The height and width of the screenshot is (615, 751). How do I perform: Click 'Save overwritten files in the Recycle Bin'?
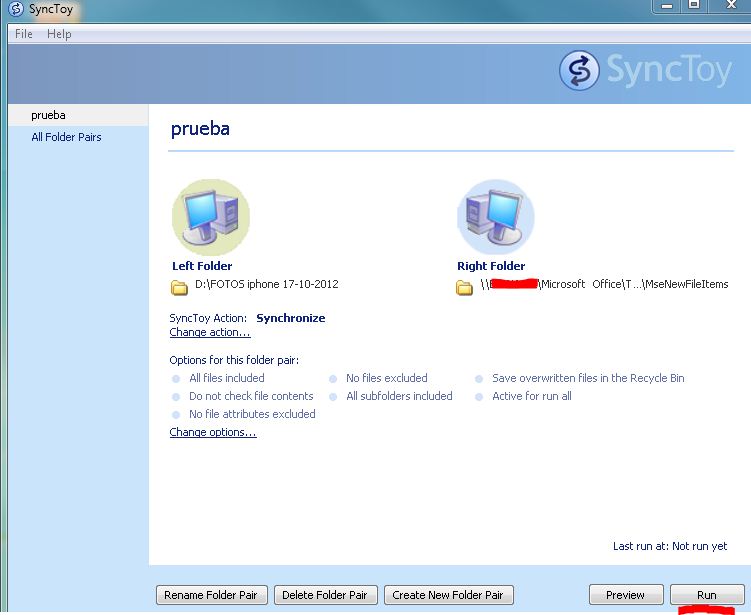588,378
